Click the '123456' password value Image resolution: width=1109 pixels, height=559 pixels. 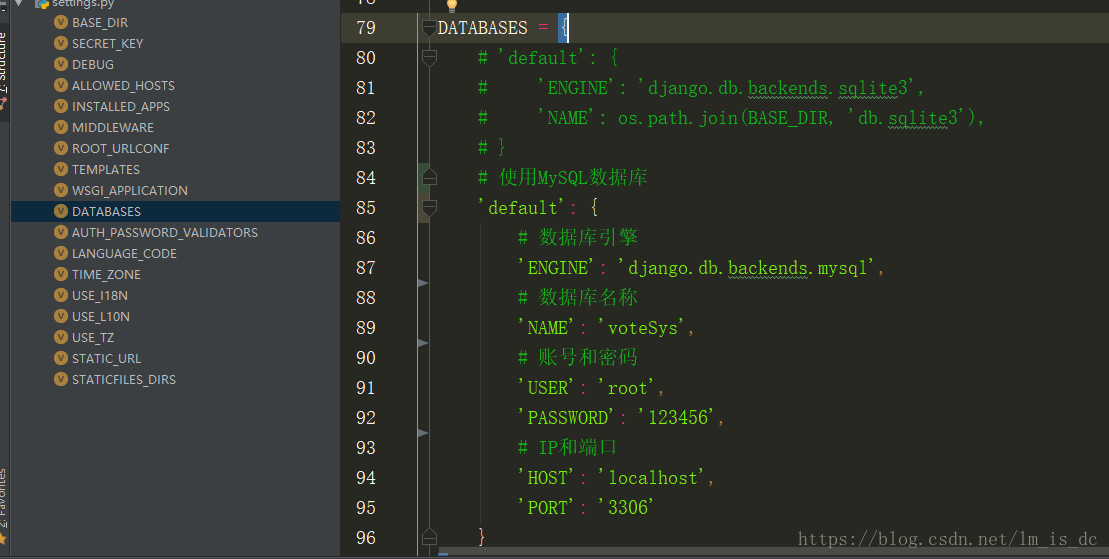(678, 418)
